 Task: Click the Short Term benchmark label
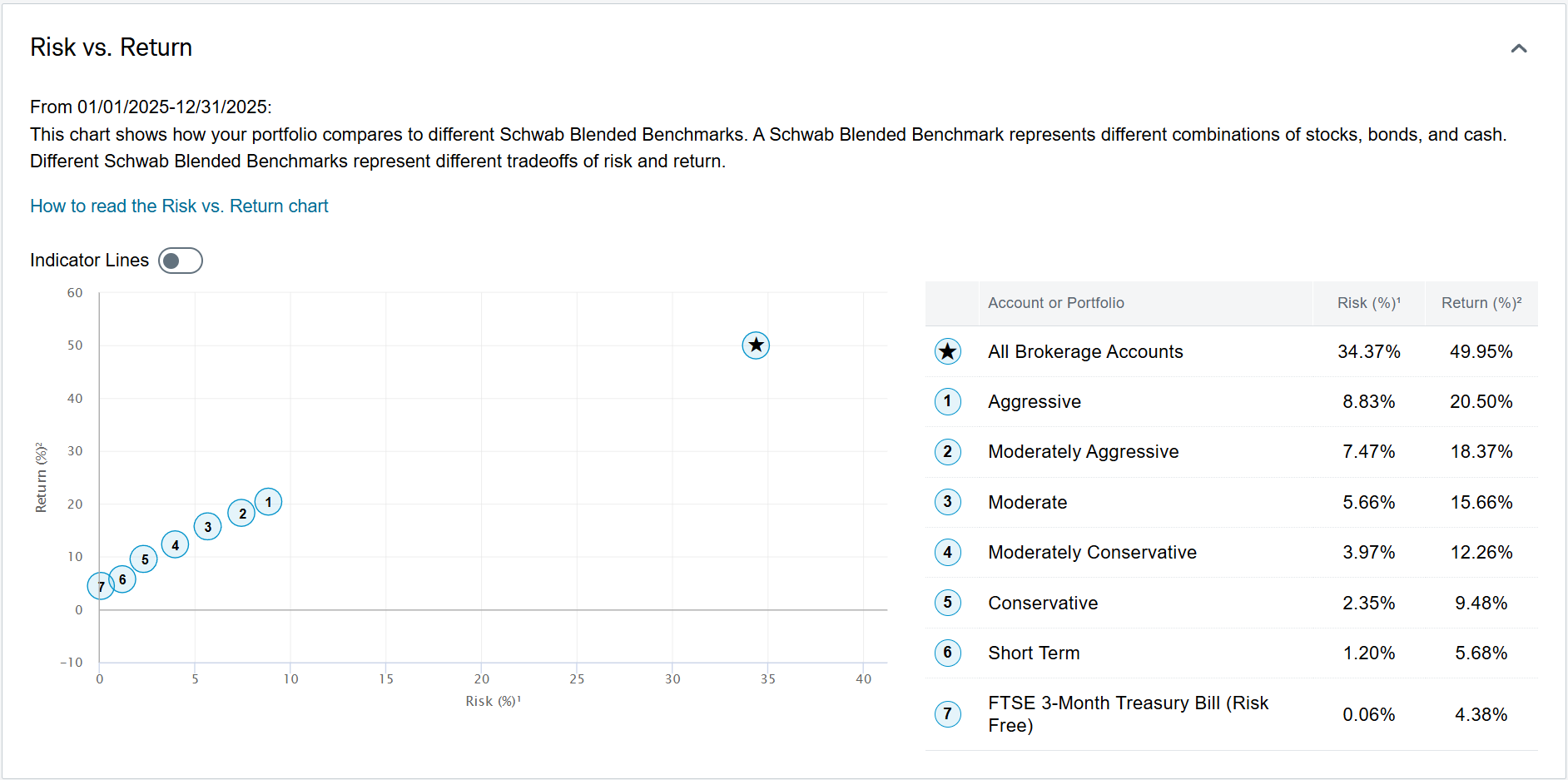point(1034,653)
